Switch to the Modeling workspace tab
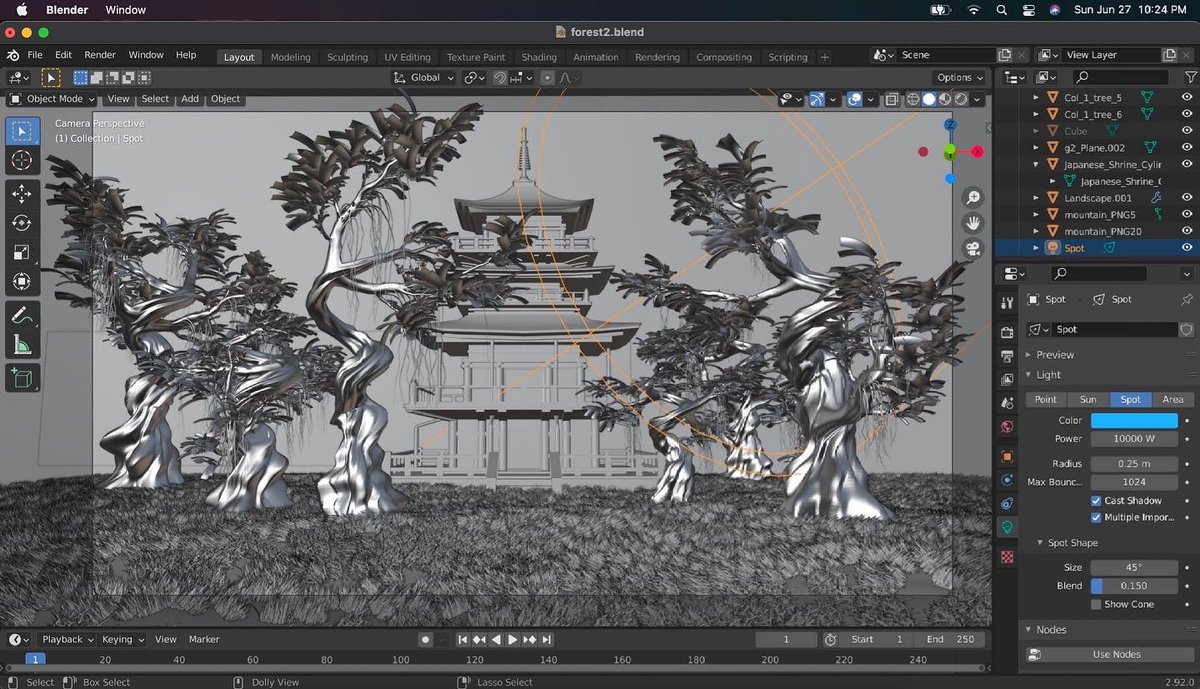This screenshot has width=1200, height=689. [290, 57]
